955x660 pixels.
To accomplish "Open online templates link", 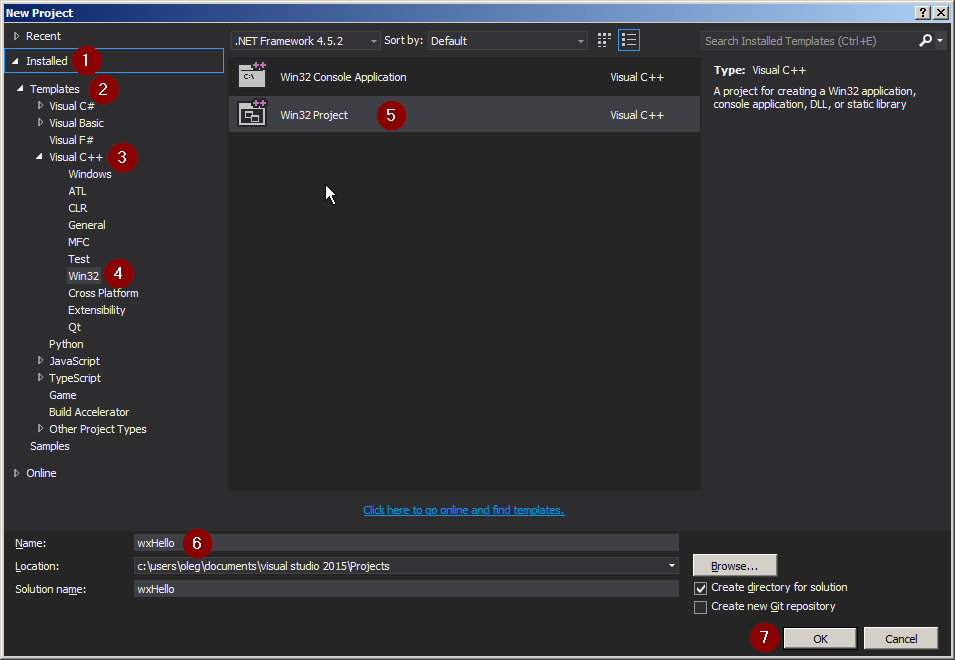I will tap(463, 510).
